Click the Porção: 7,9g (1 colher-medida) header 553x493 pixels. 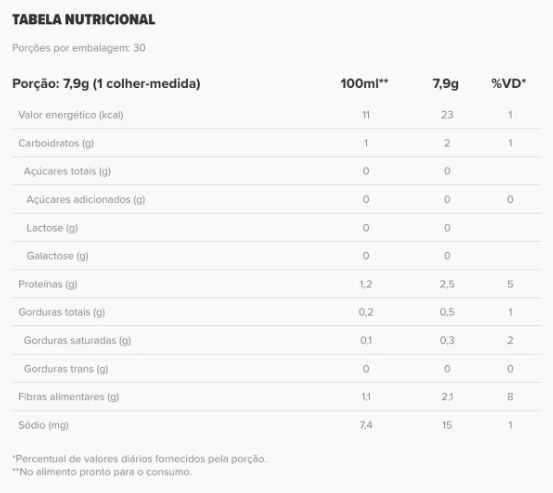coord(106,84)
